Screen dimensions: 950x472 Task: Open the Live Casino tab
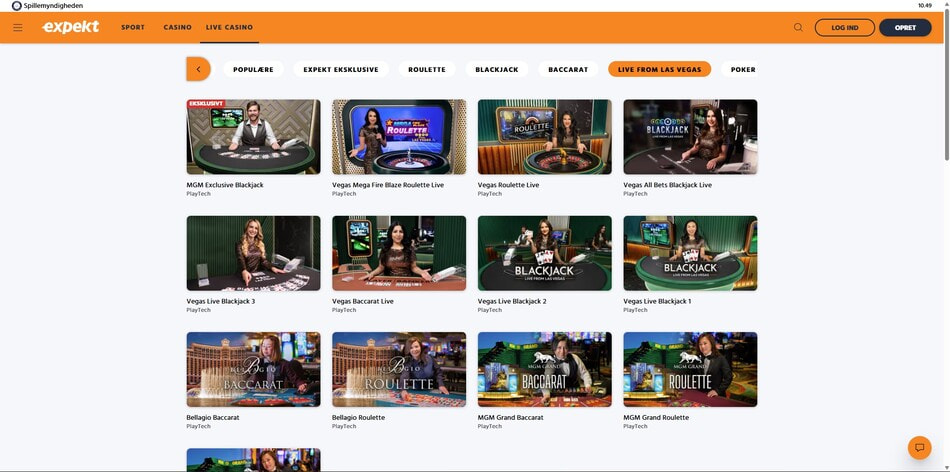point(229,27)
